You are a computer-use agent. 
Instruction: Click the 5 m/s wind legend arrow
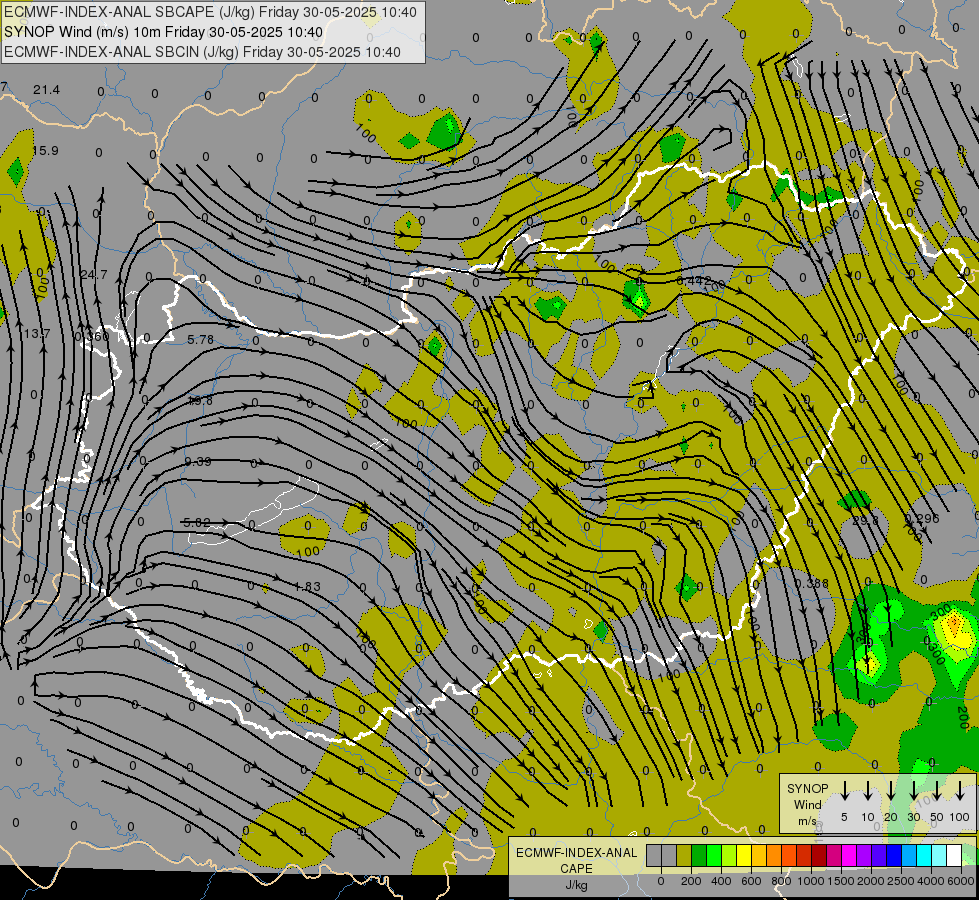tap(845, 790)
